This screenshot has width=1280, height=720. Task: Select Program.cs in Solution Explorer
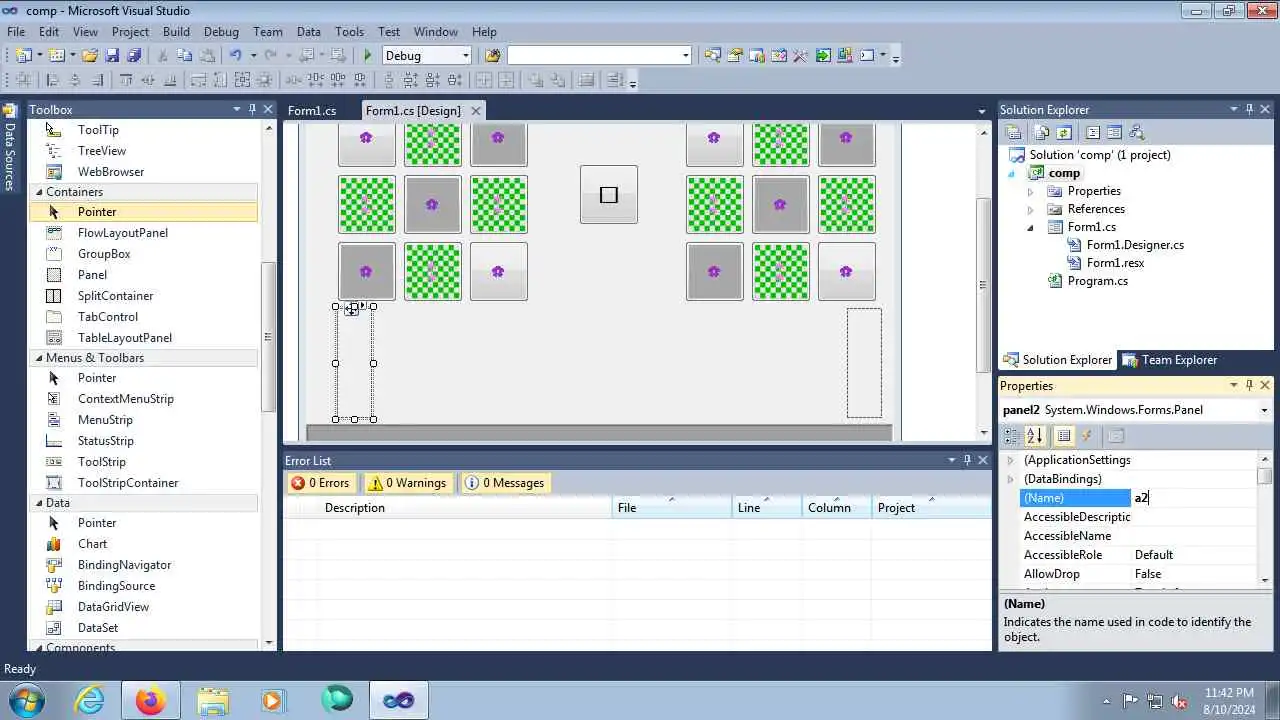(1097, 281)
